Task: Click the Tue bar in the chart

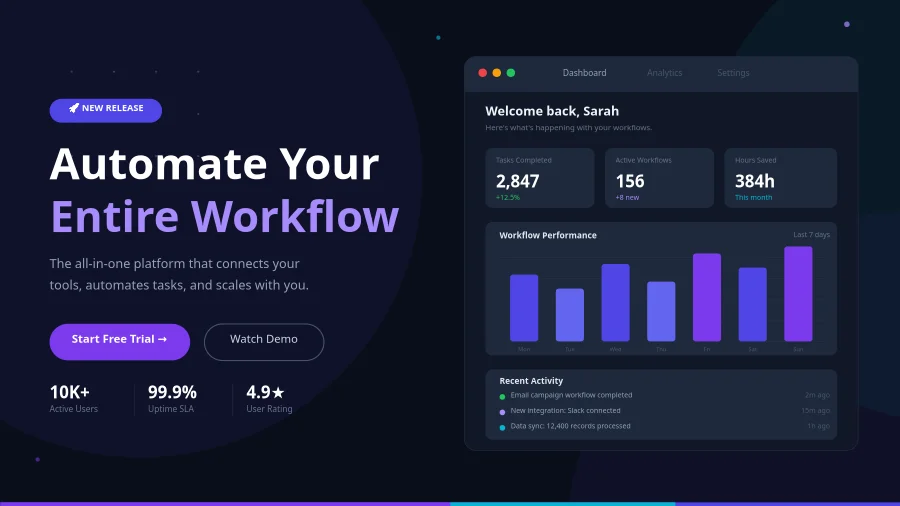Action: coord(570,315)
